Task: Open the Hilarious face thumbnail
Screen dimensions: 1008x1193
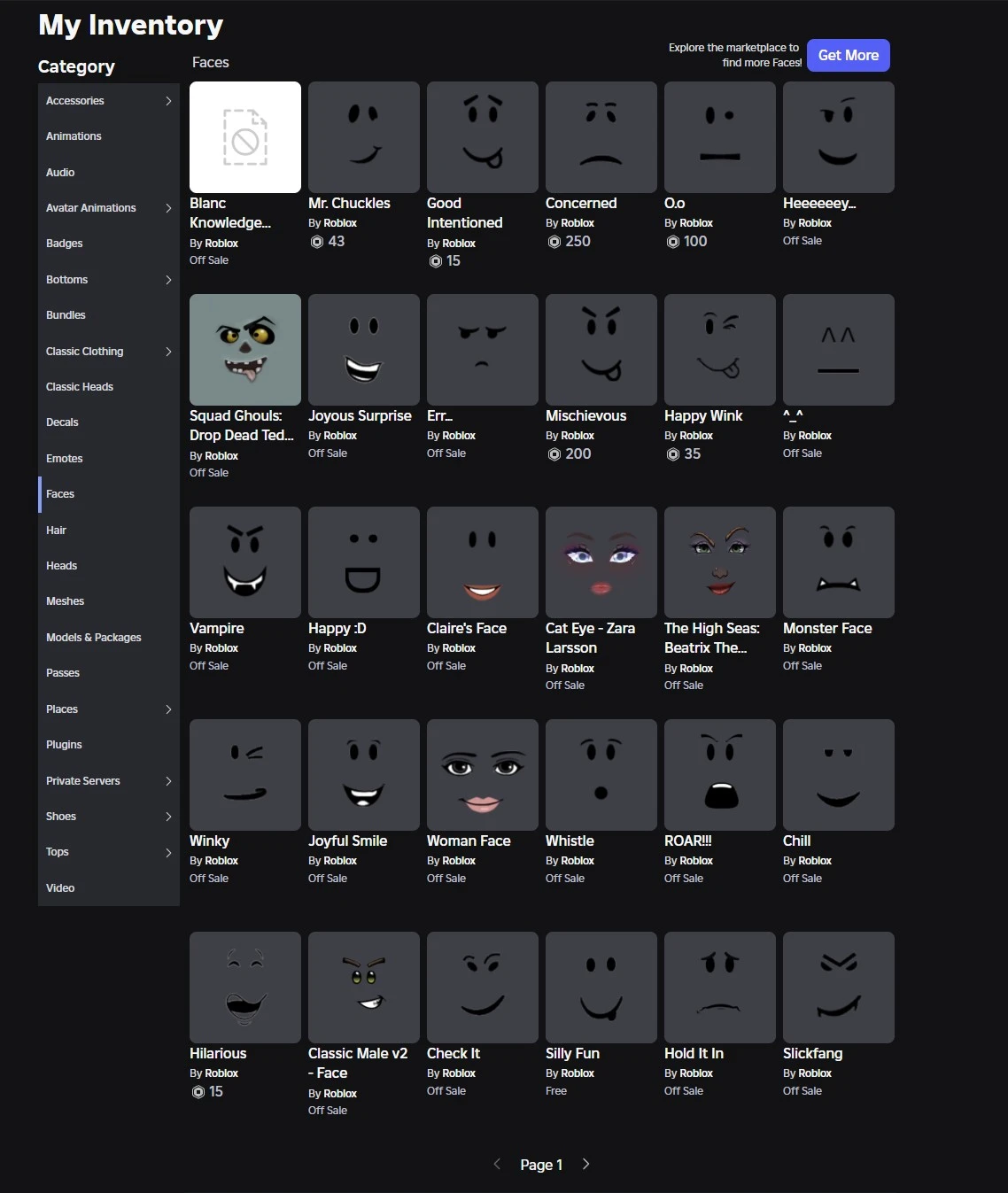Action: pyautogui.click(x=245, y=988)
